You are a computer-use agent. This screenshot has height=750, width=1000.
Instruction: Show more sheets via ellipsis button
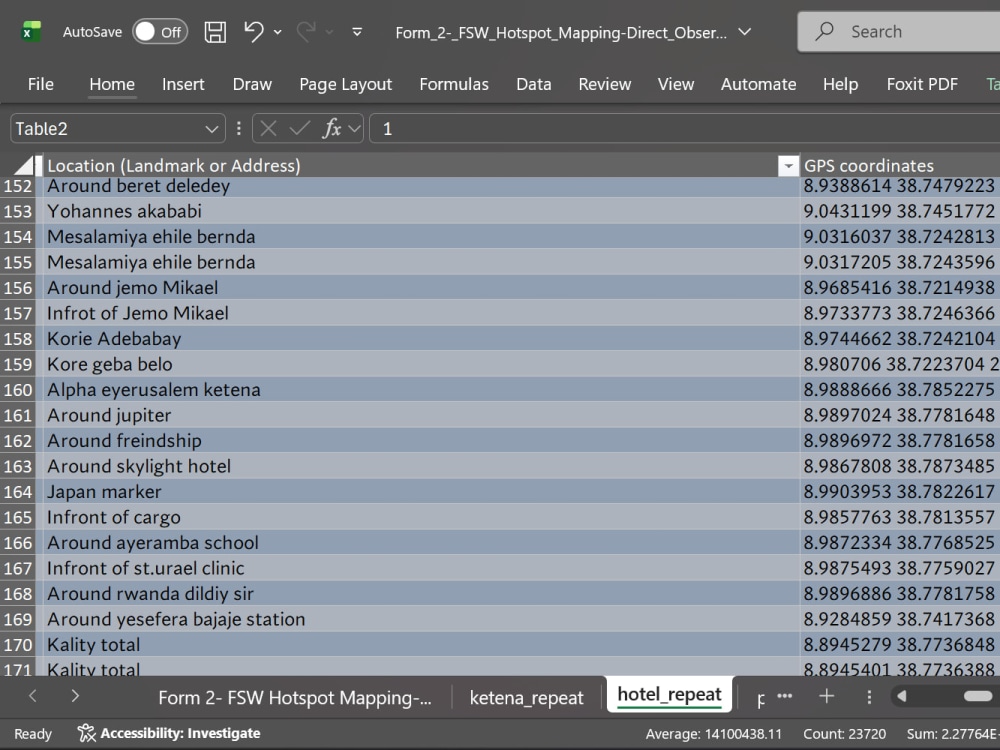(784, 696)
